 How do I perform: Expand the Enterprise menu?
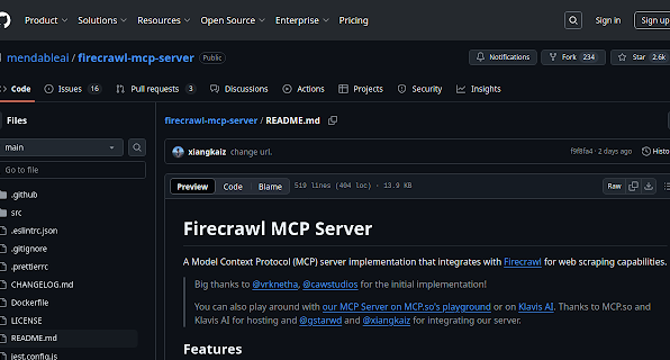coord(302,20)
